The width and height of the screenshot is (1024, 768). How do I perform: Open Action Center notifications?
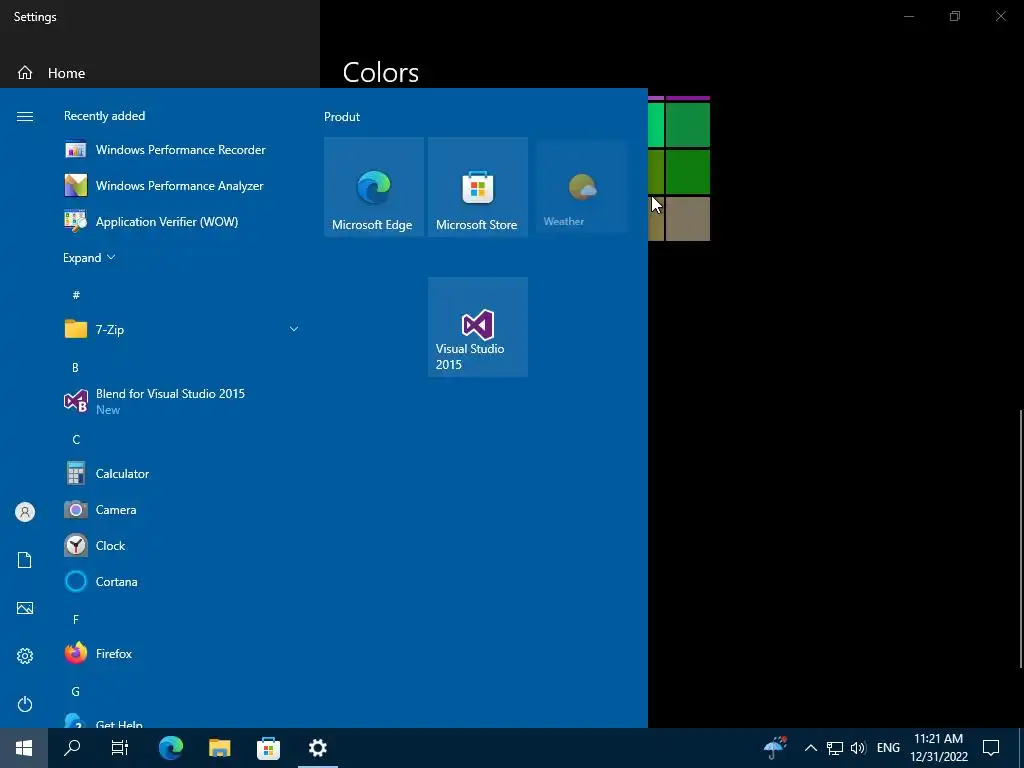point(991,748)
